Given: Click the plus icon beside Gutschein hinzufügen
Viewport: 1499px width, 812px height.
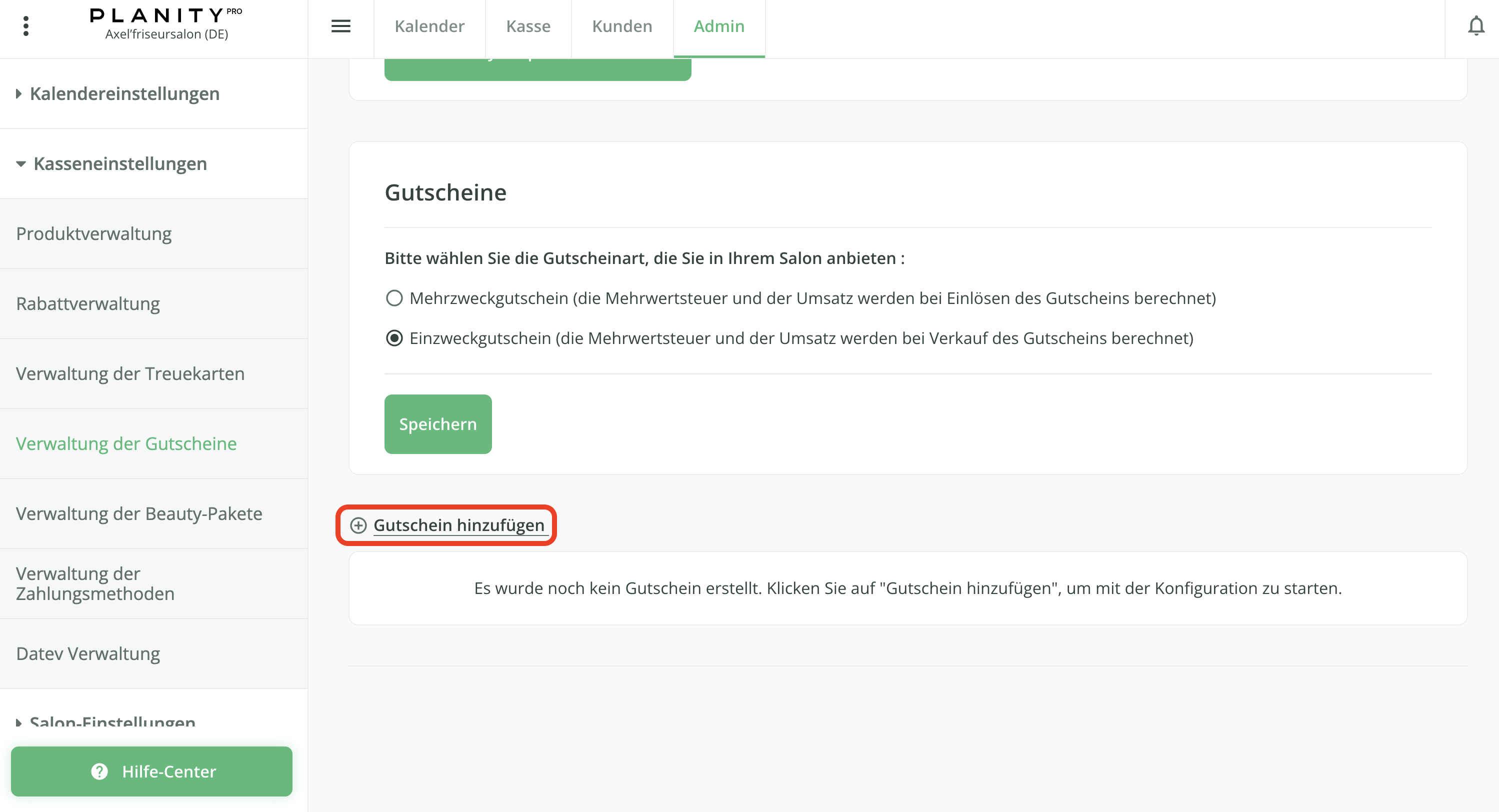Looking at the screenshot, I should (x=358, y=525).
